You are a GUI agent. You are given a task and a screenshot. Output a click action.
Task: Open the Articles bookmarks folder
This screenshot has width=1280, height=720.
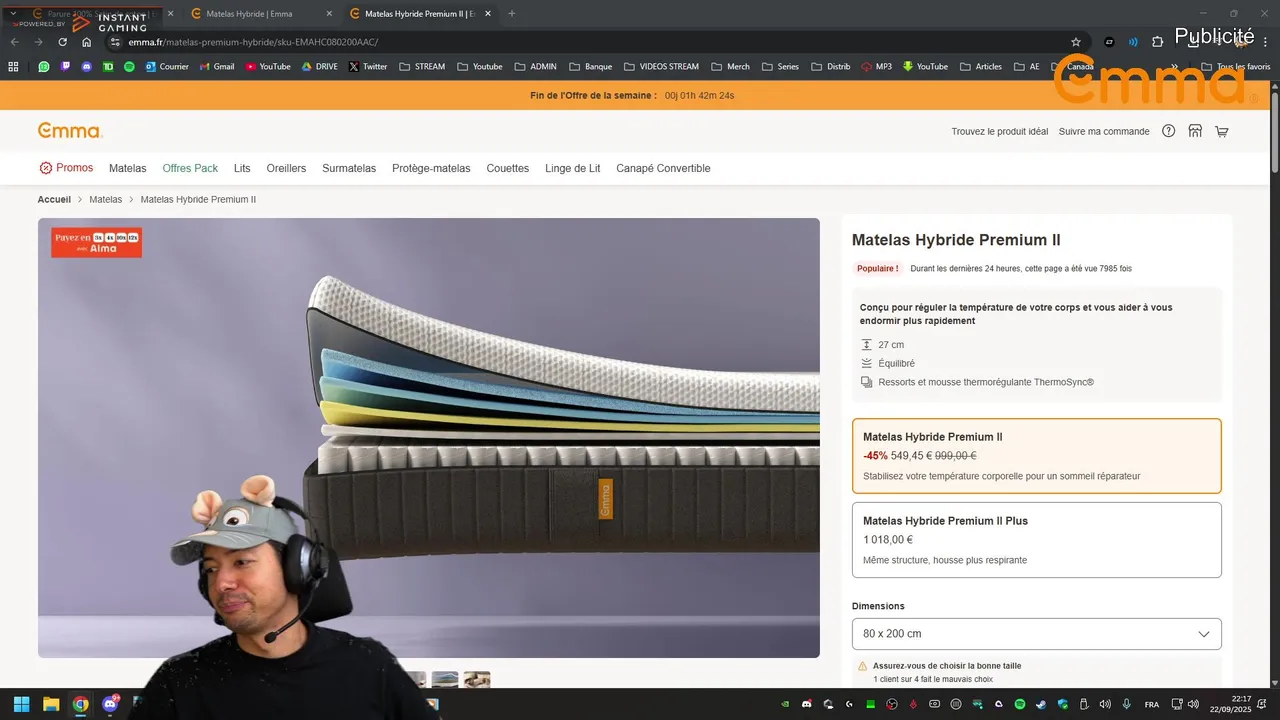(x=981, y=67)
